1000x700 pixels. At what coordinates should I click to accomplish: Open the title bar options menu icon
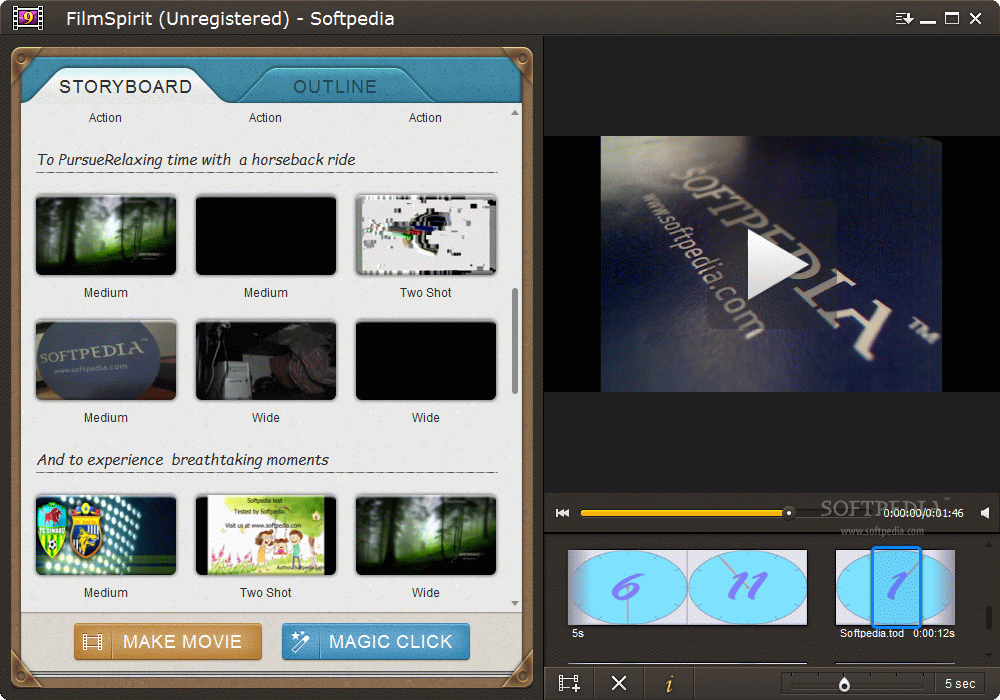904,18
